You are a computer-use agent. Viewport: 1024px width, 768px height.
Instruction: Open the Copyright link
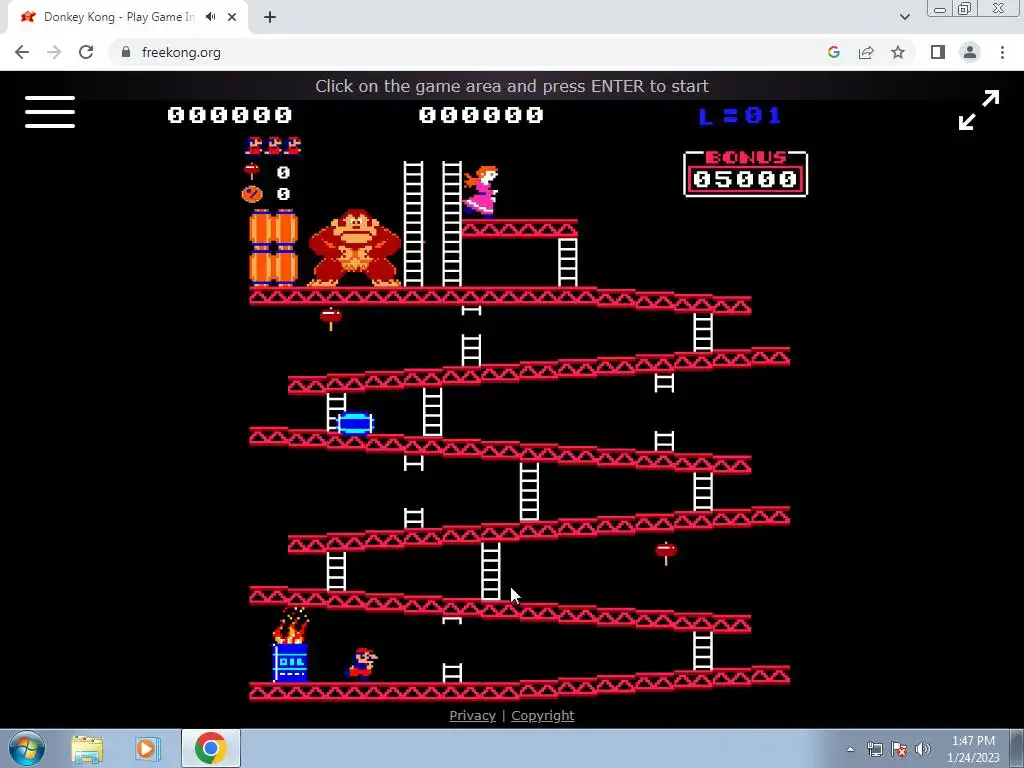543,716
